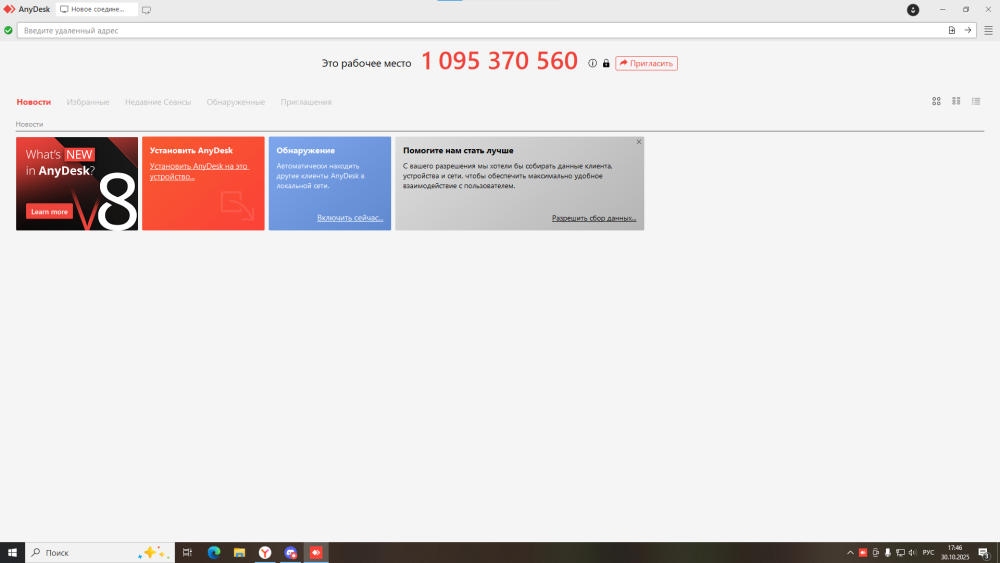Open the AnyDesk main menu hamburger icon
Screen dimensions: 1000x563
click(988, 30)
